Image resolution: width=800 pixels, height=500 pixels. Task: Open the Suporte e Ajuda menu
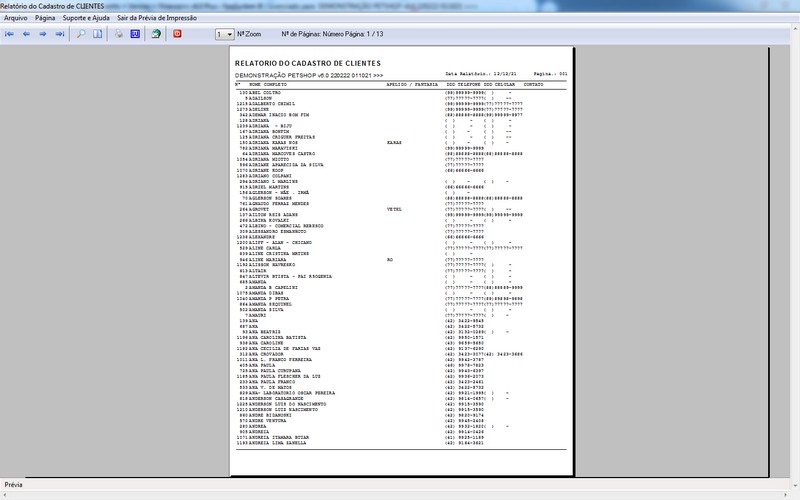point(86,18)
